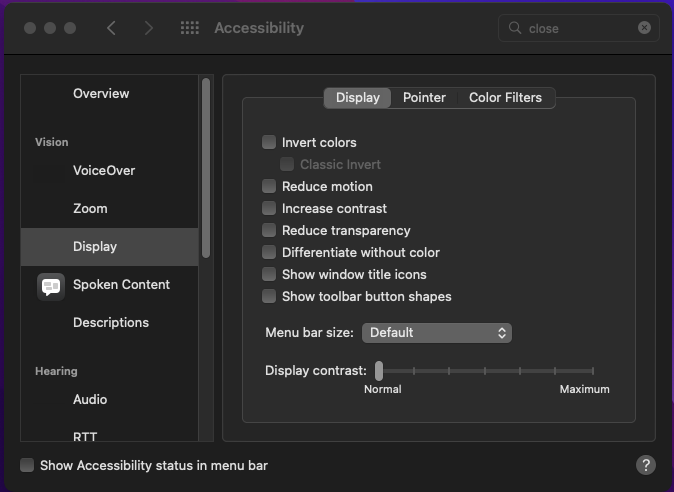Turn on Show toolbar button shapes
Viewport: 674px width, 492px height.
pos(269,297)
